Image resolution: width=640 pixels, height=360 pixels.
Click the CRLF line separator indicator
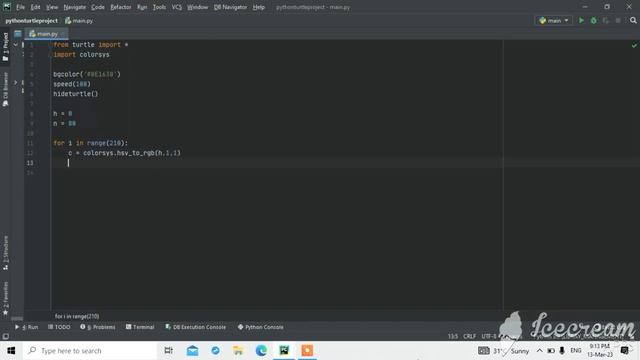[x=469, y=336]
